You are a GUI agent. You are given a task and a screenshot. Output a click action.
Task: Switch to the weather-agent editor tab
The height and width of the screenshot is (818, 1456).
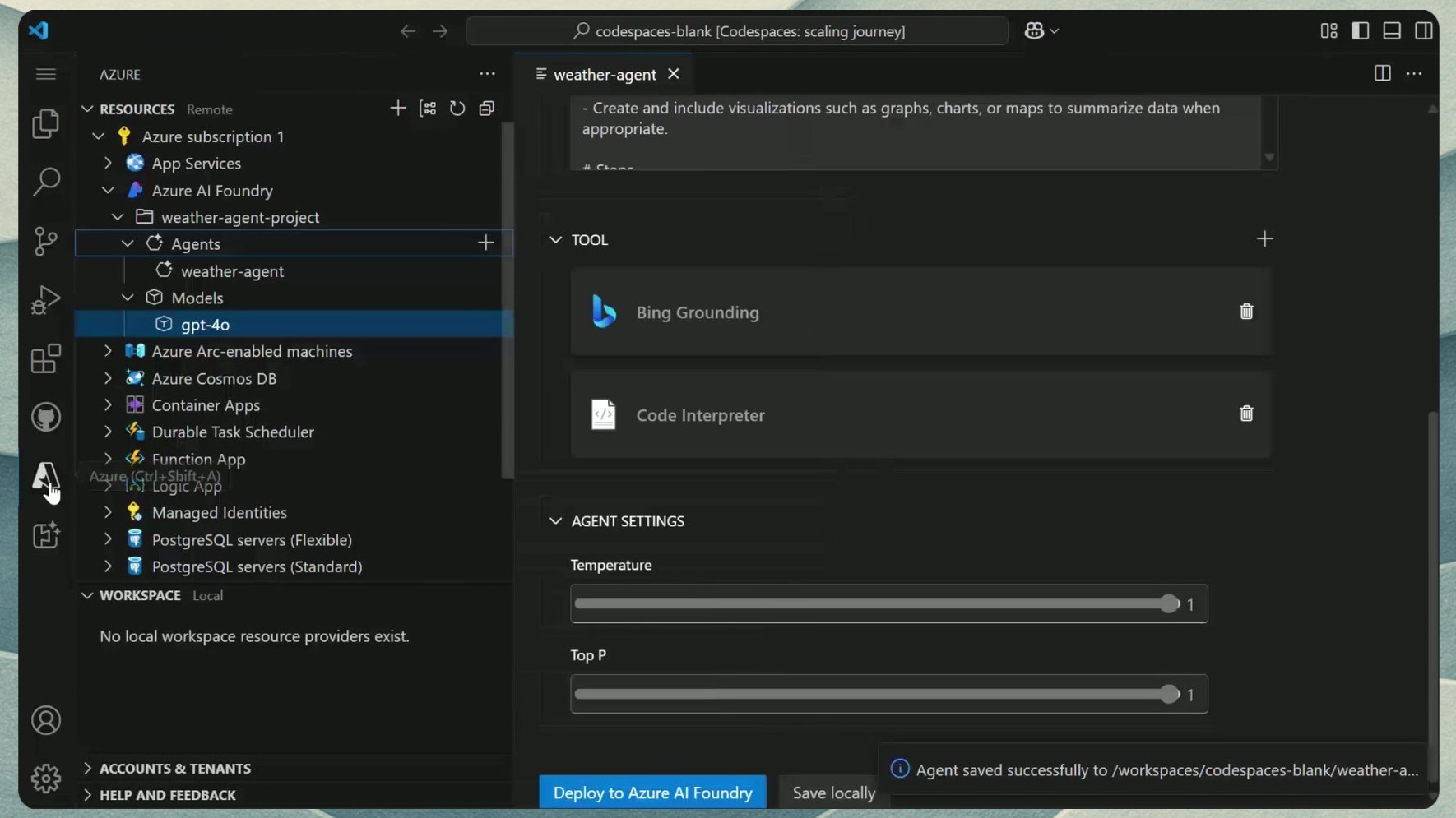click(605, 75)
